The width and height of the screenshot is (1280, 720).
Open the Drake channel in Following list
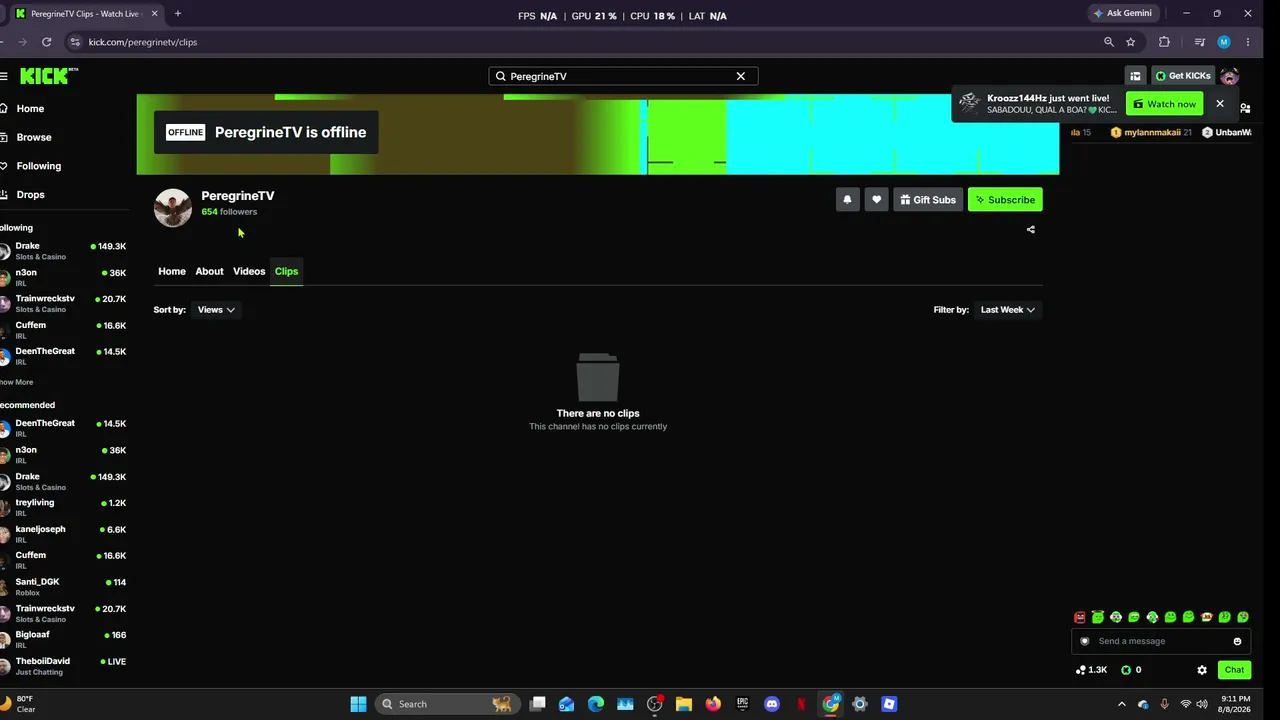point(64,251)
